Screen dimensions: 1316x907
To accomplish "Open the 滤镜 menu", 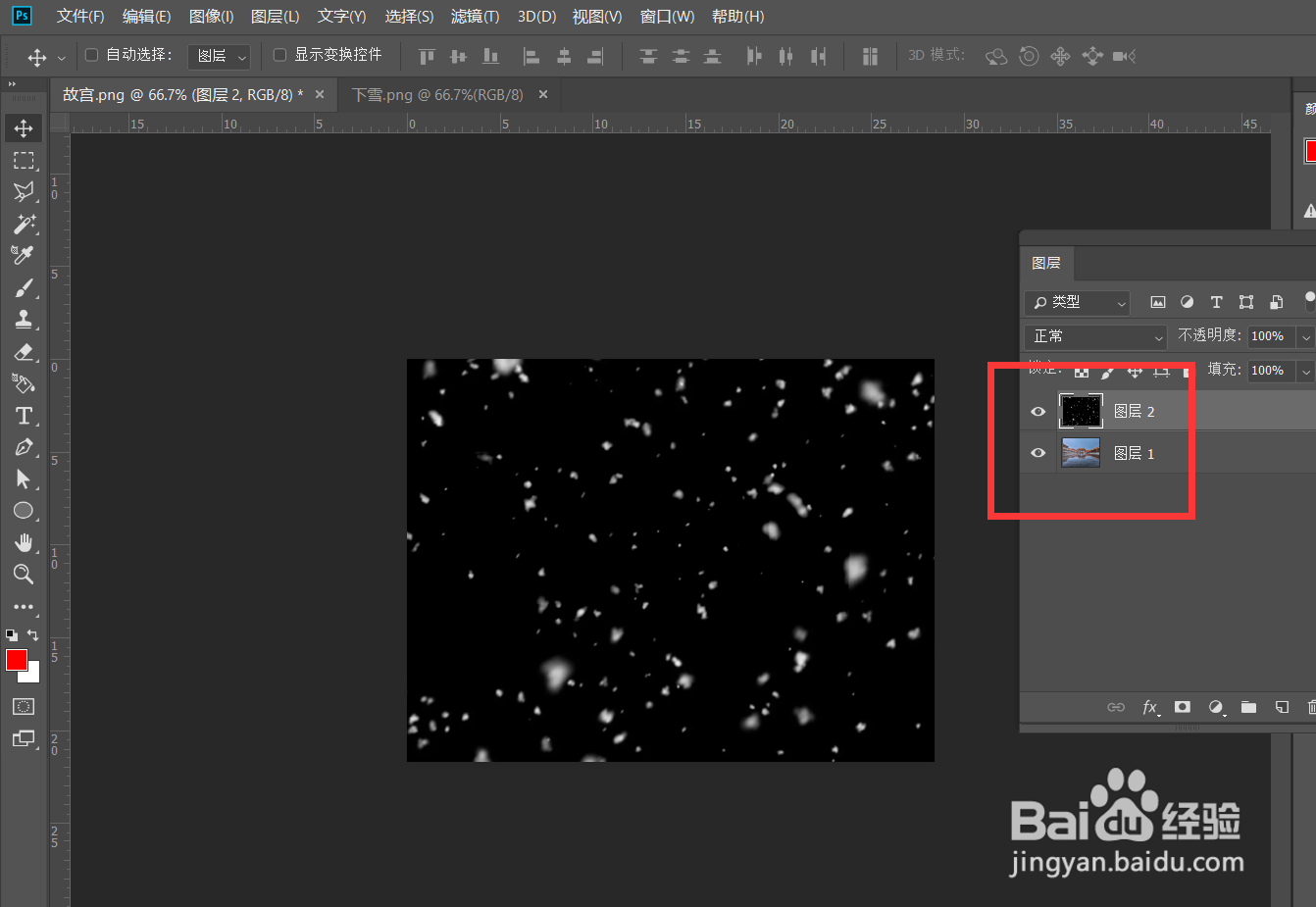I will (474, 16).
